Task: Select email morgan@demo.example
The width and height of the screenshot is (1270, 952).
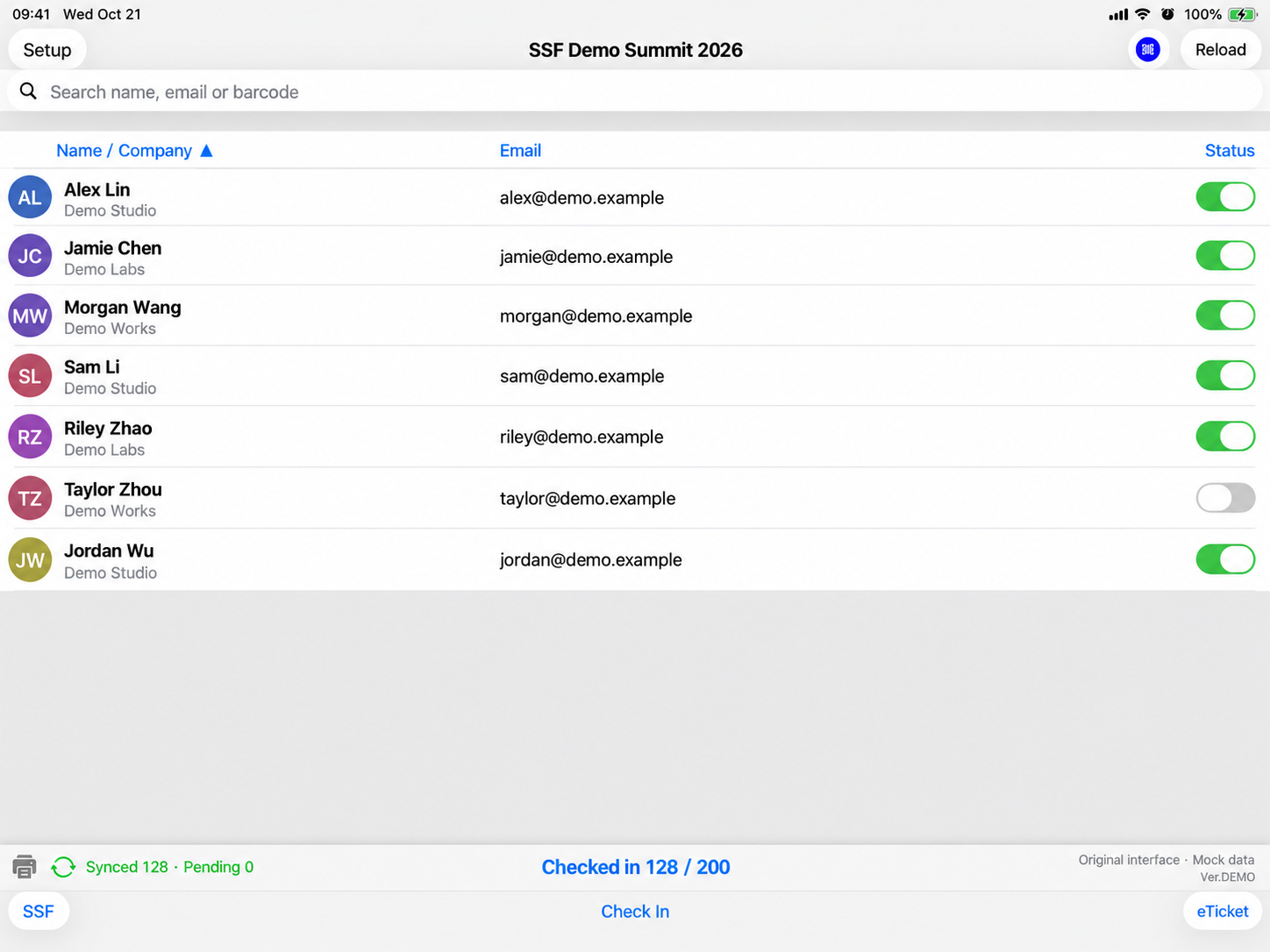Action: pos(596,316)
